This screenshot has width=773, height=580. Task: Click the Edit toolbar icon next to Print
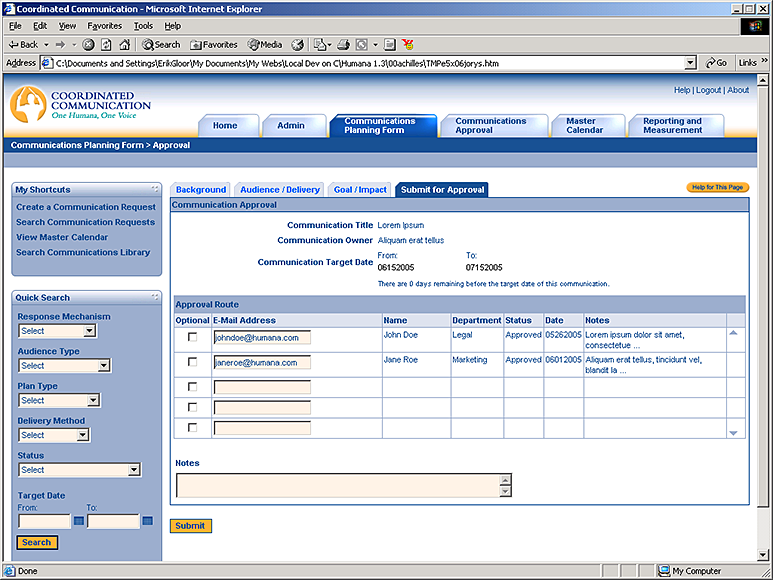tap(362, 45)
